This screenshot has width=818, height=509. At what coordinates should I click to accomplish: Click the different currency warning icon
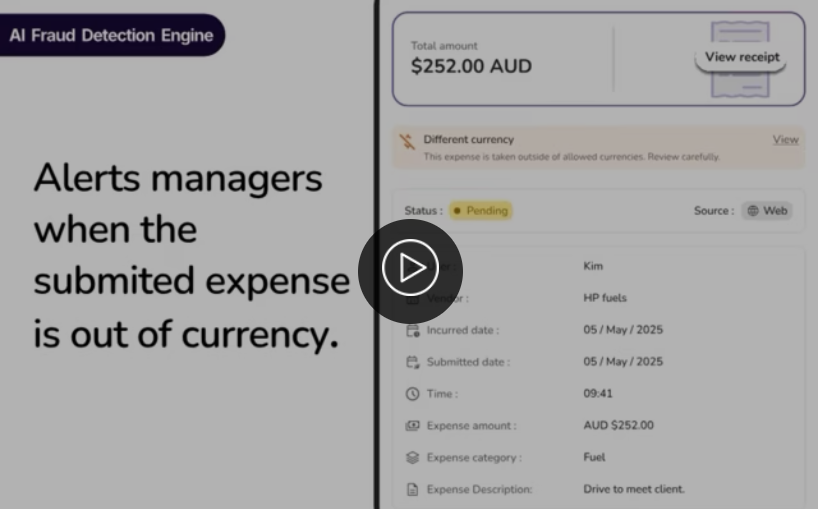(407, 141)
